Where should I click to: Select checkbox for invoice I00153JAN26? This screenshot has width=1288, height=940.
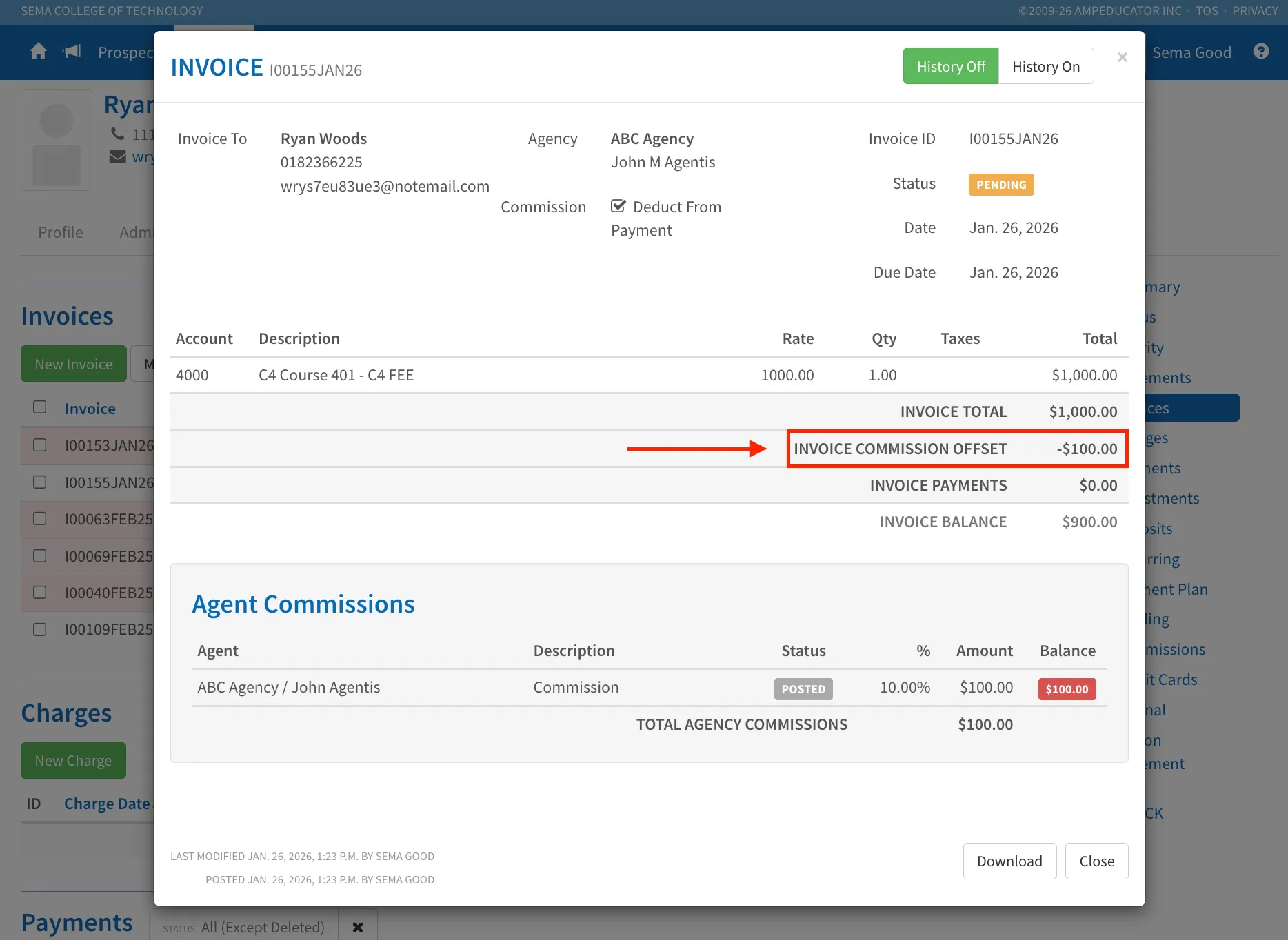point(40,445)
